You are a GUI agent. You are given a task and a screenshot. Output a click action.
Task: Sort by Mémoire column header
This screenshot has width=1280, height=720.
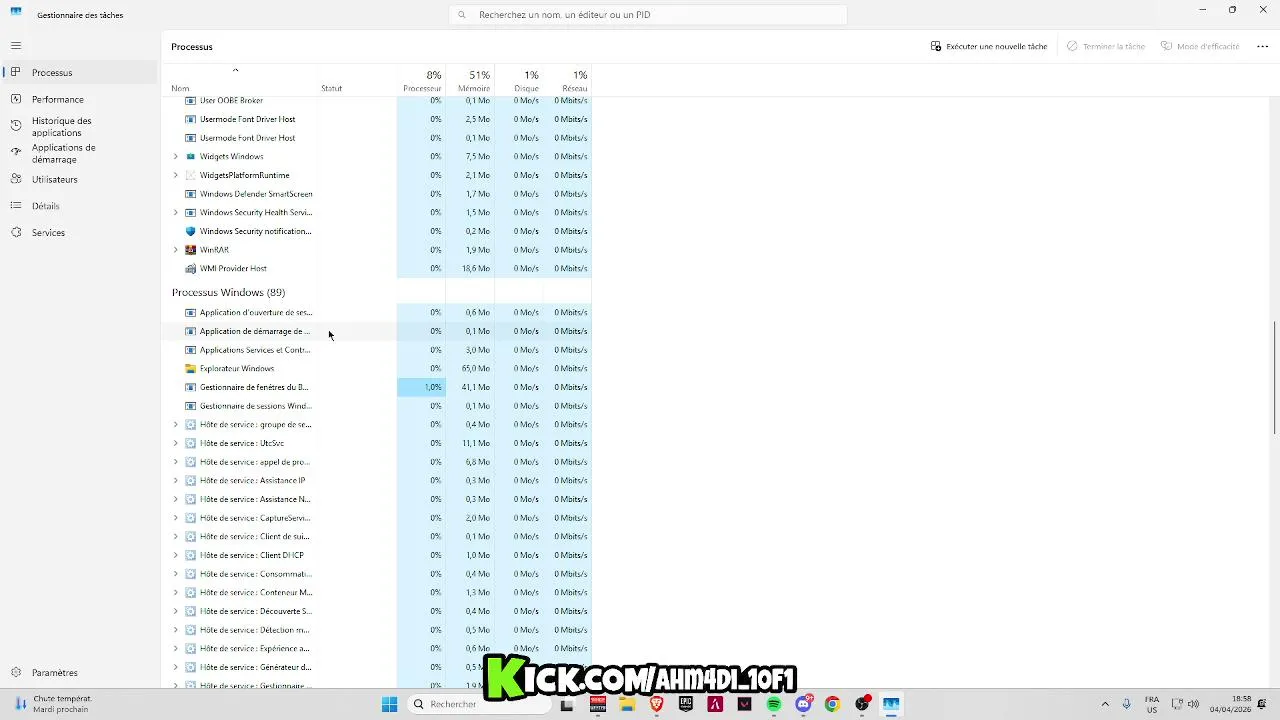469,80
